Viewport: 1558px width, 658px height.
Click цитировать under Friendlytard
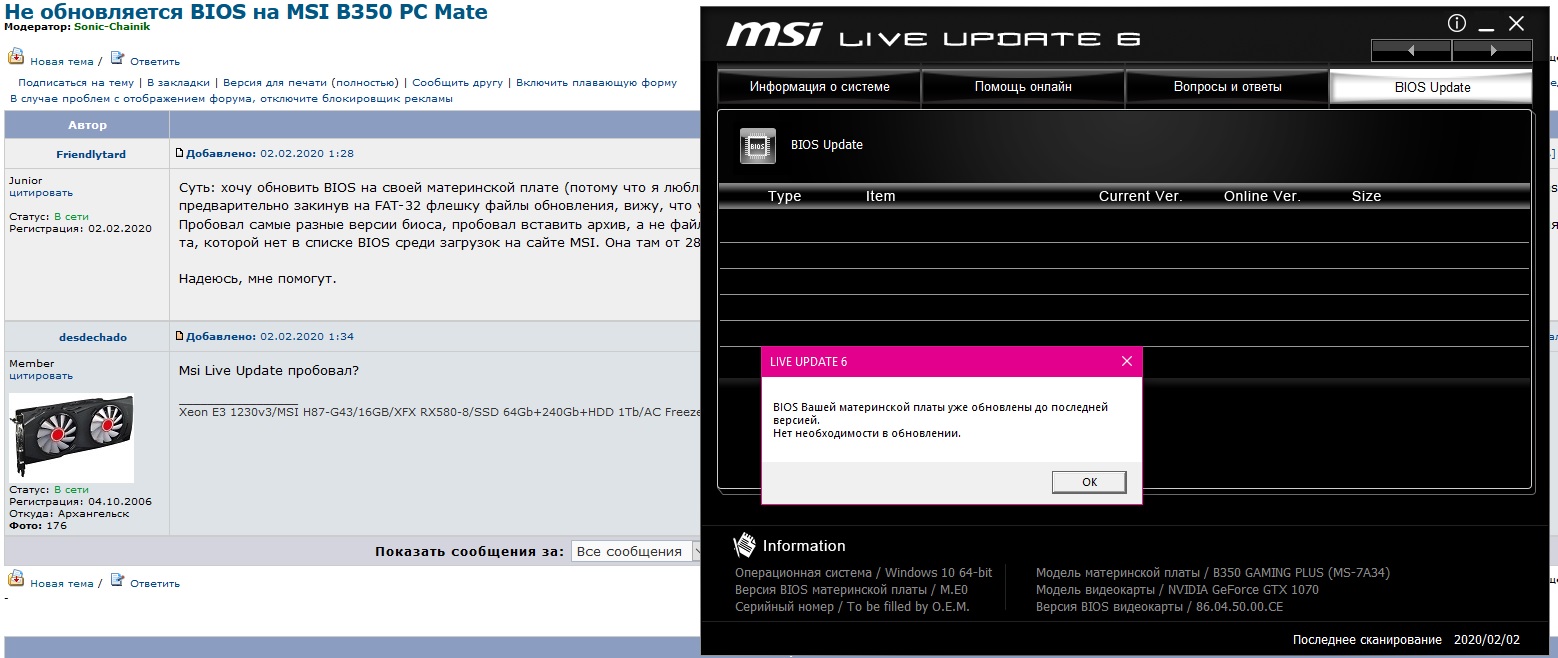(41, 193)
